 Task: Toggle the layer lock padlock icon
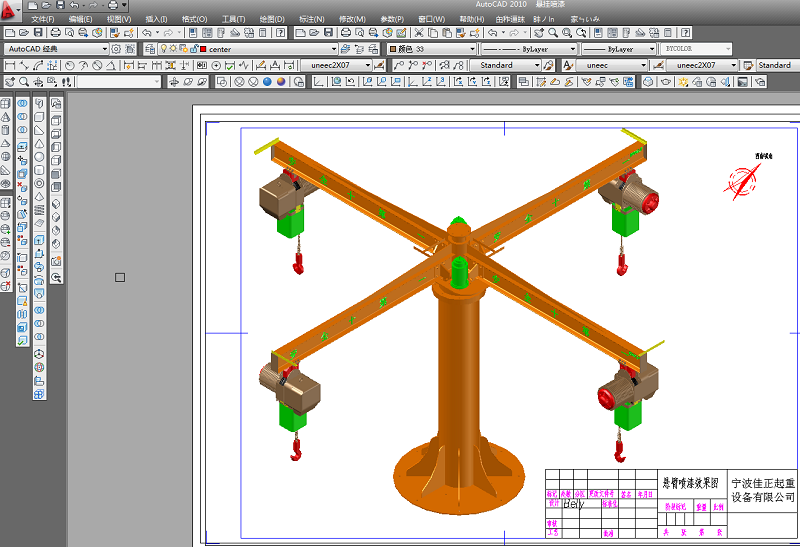click(194, 48)
